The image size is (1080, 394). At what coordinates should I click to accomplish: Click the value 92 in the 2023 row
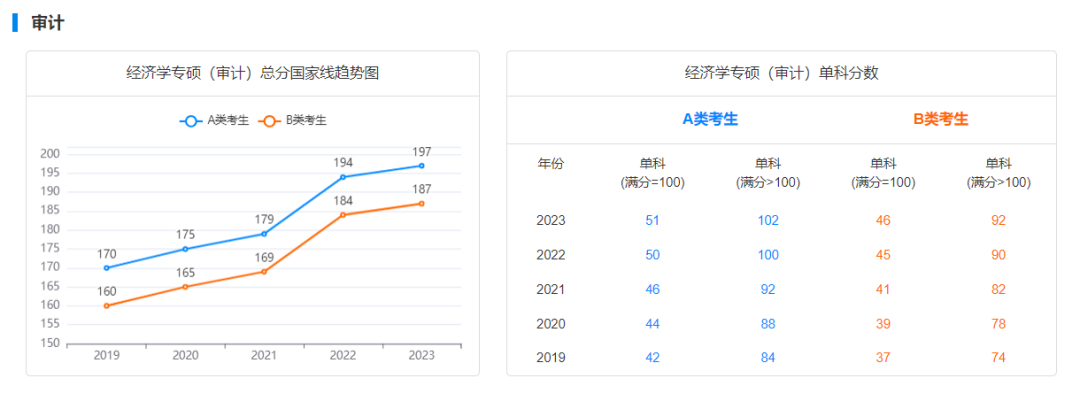[999, 220]
